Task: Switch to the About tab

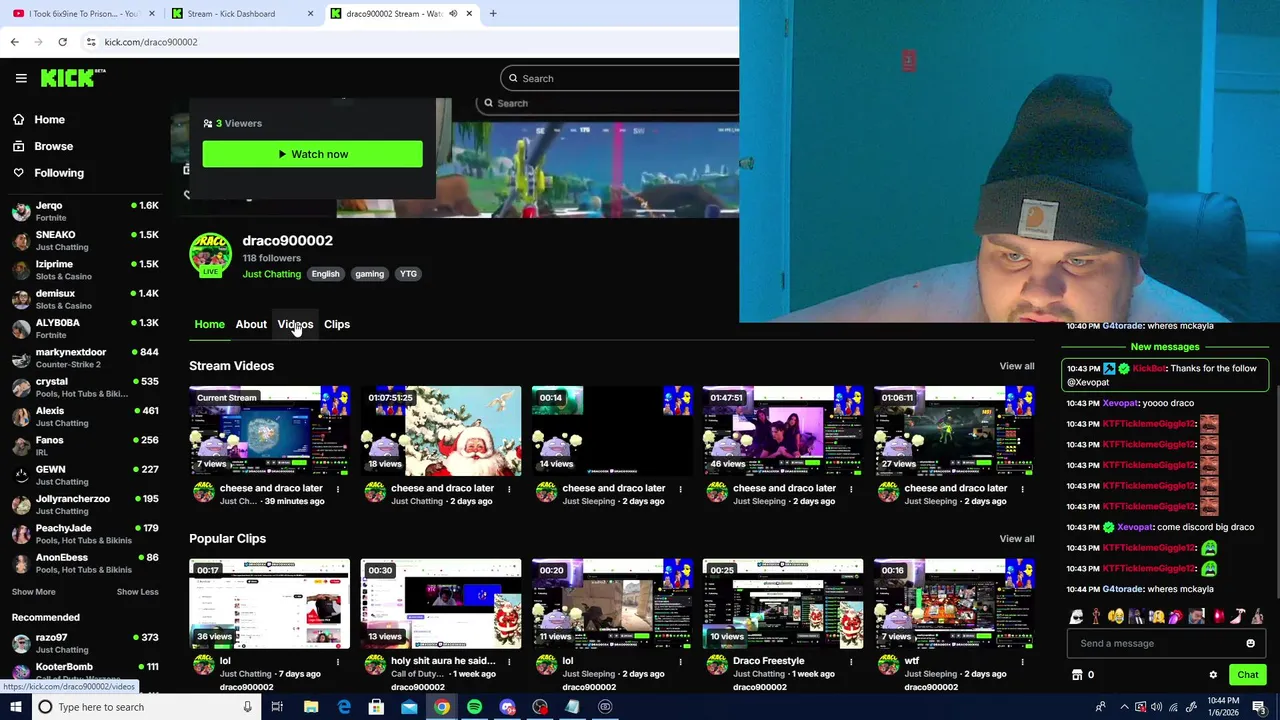Action: pos(251,324)
